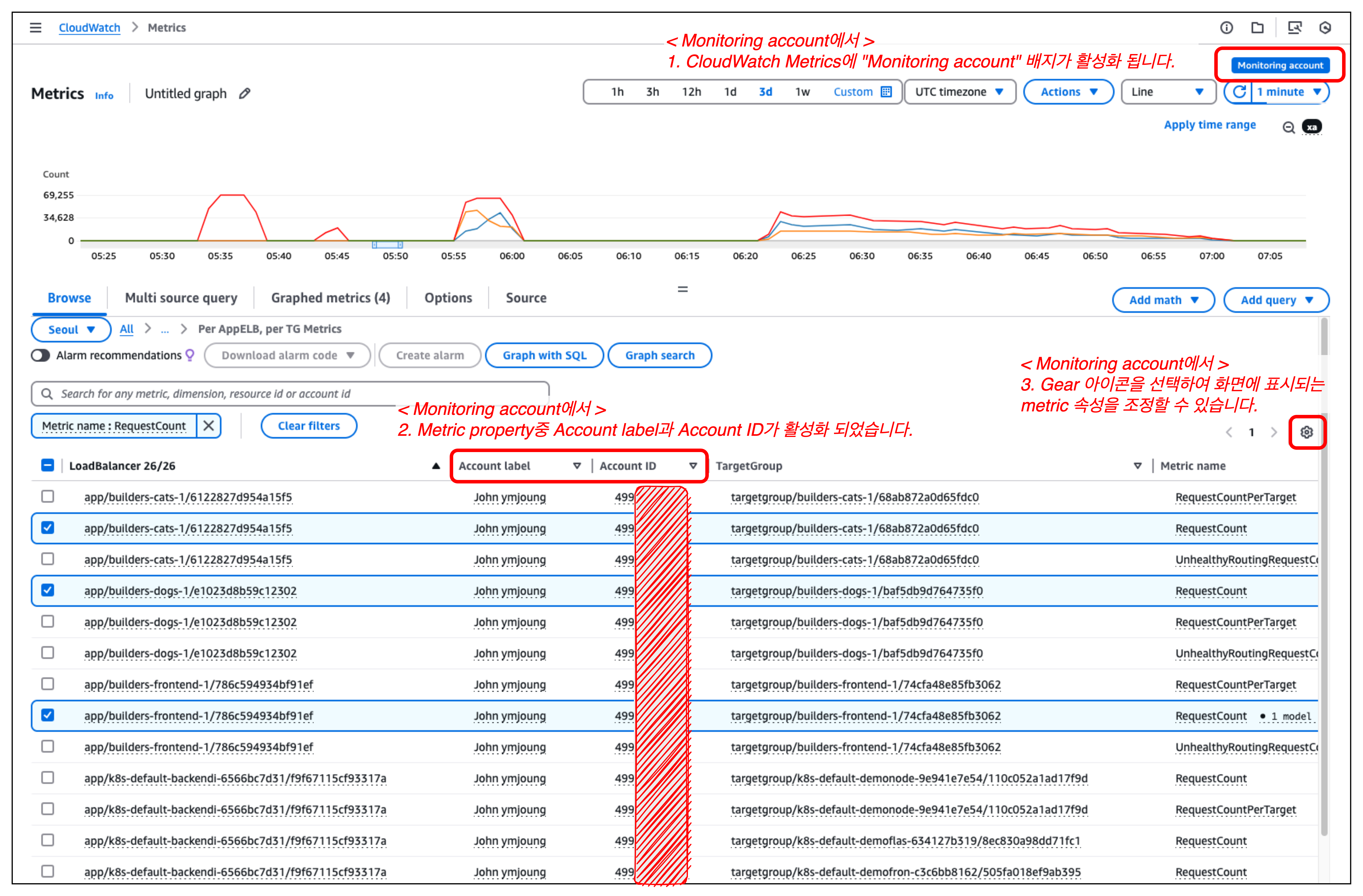
Task: Open the hamburger navigation menu
Action: pyautogui.click(x=35, y=28)
